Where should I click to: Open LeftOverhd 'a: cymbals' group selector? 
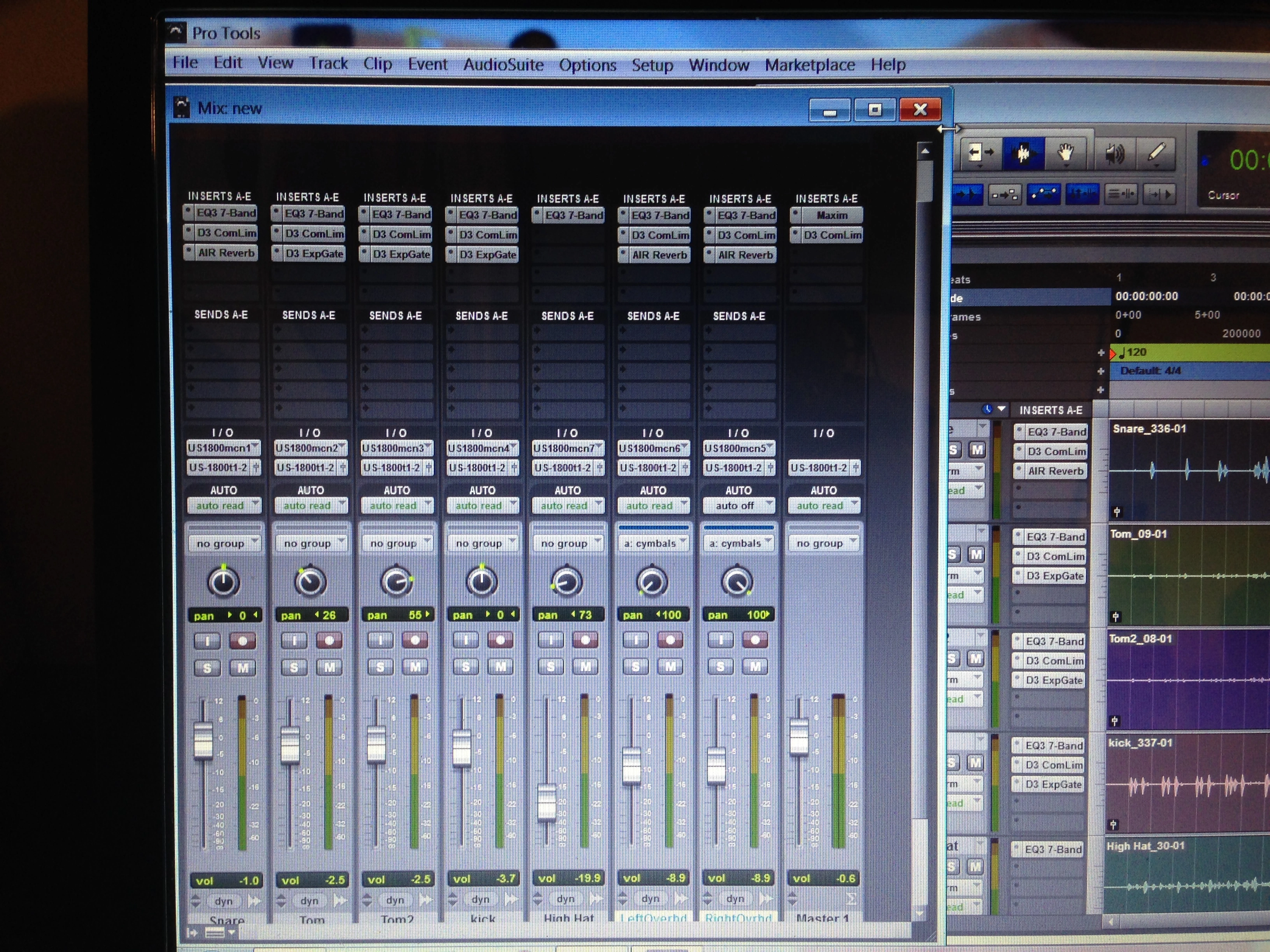(653, 543)
